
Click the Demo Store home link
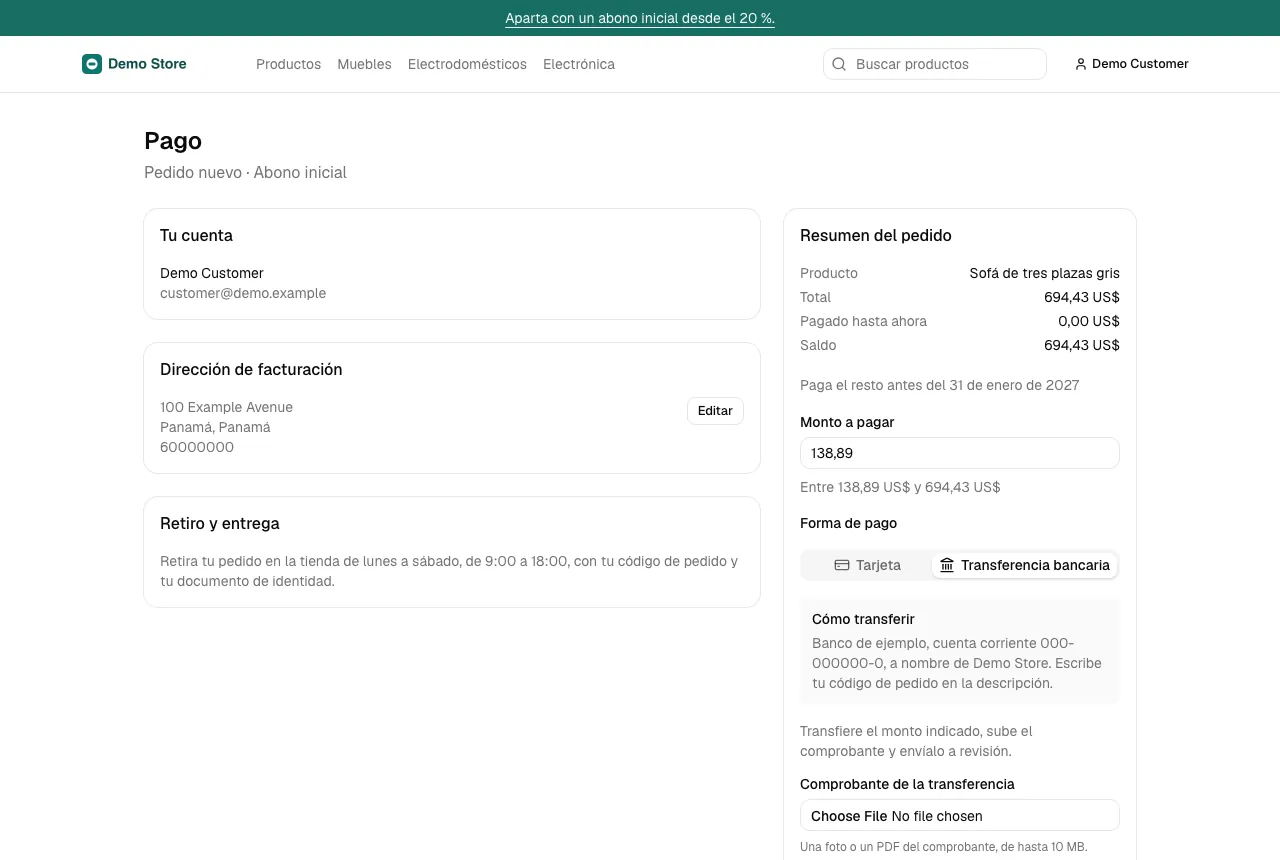(x=134, y=64)
